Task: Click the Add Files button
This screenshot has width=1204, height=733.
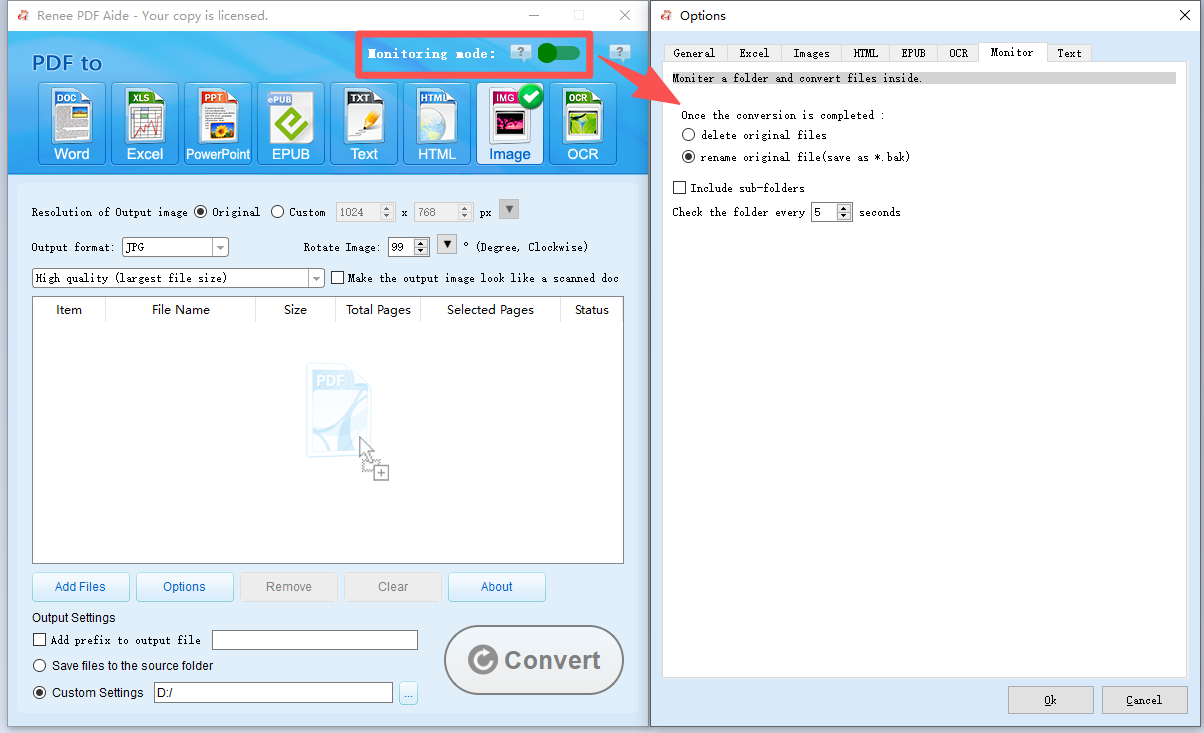Action: point(80,587)
